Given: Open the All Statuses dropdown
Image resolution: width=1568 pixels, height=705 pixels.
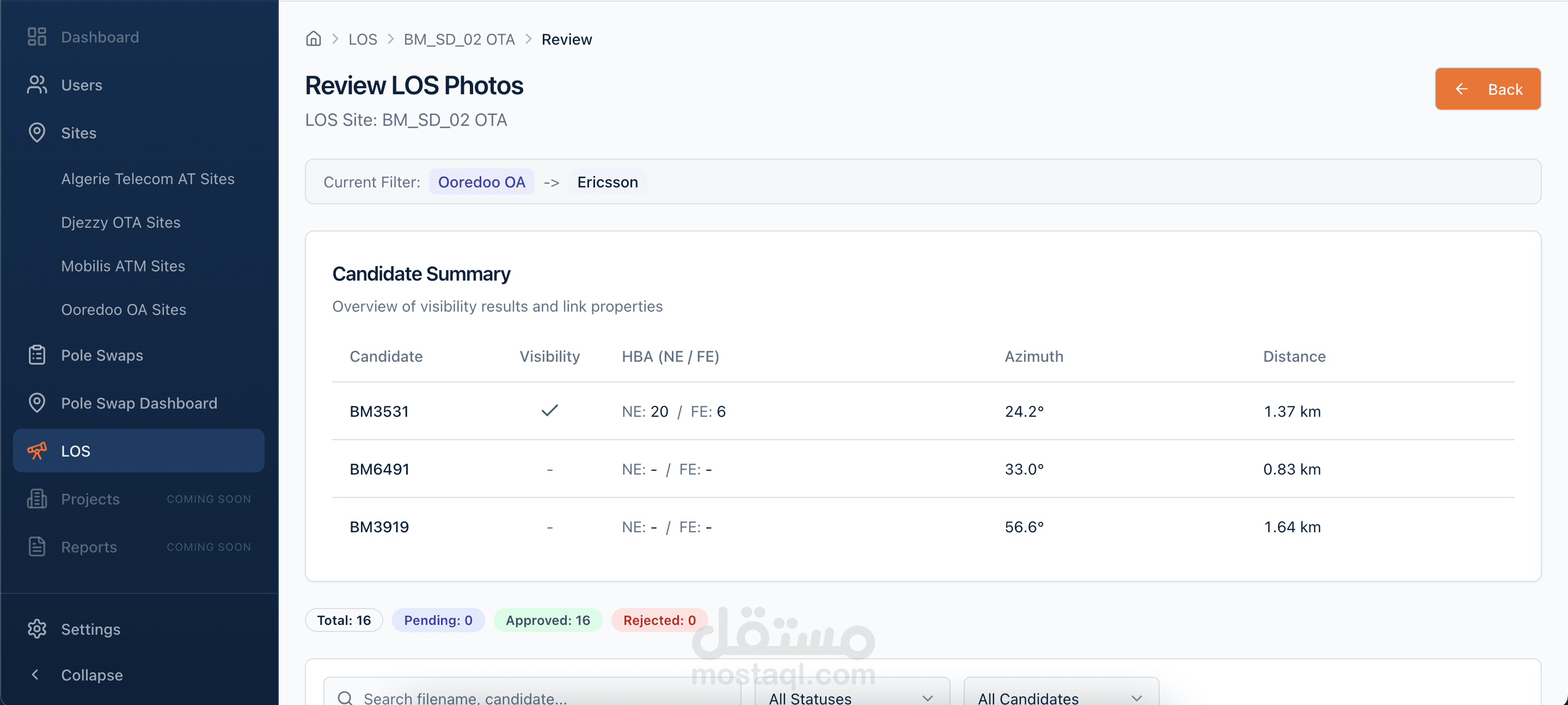Looking at the screenshot, I should [851, 697].
